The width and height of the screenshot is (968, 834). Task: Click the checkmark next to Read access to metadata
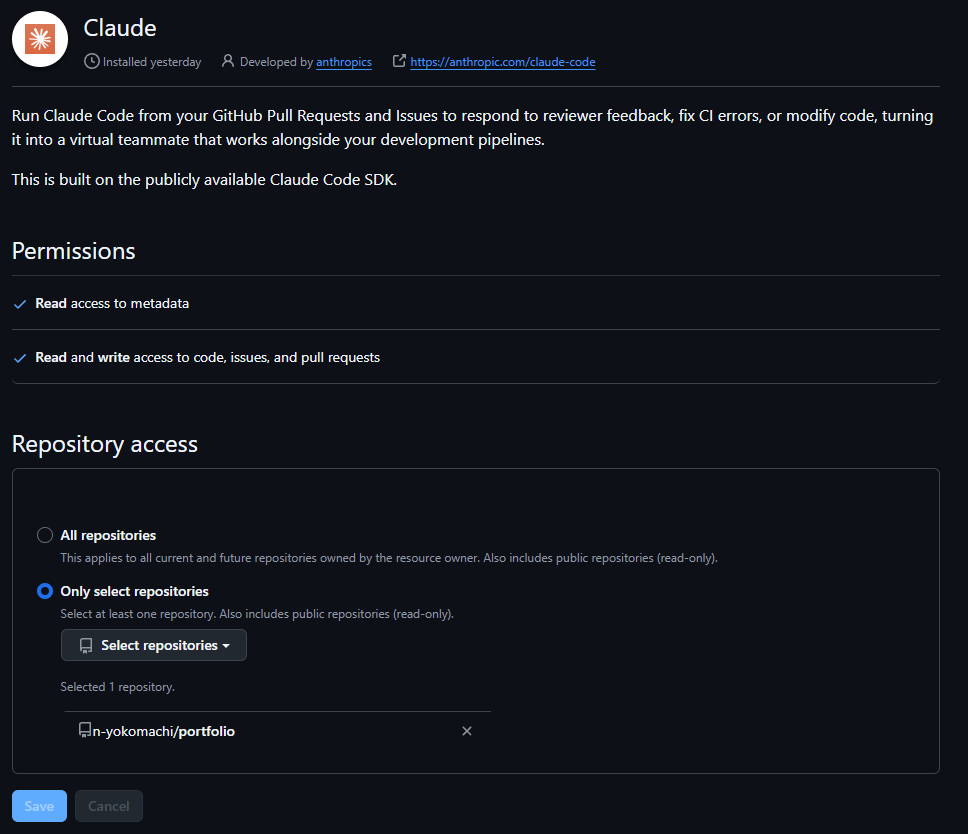[20, 304]
